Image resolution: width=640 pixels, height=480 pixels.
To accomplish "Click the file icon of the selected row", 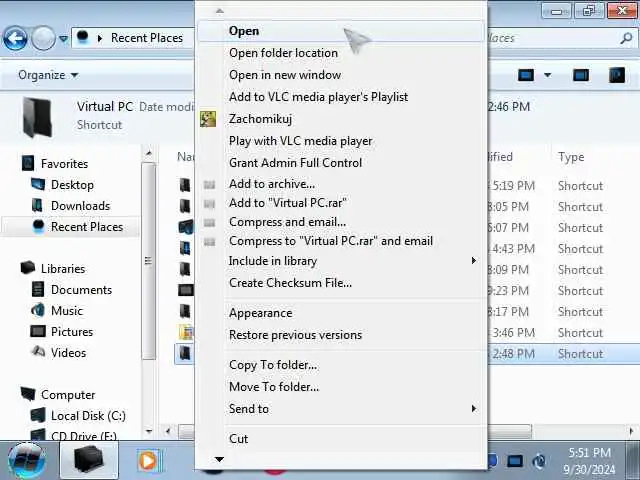I will (185, 353).
